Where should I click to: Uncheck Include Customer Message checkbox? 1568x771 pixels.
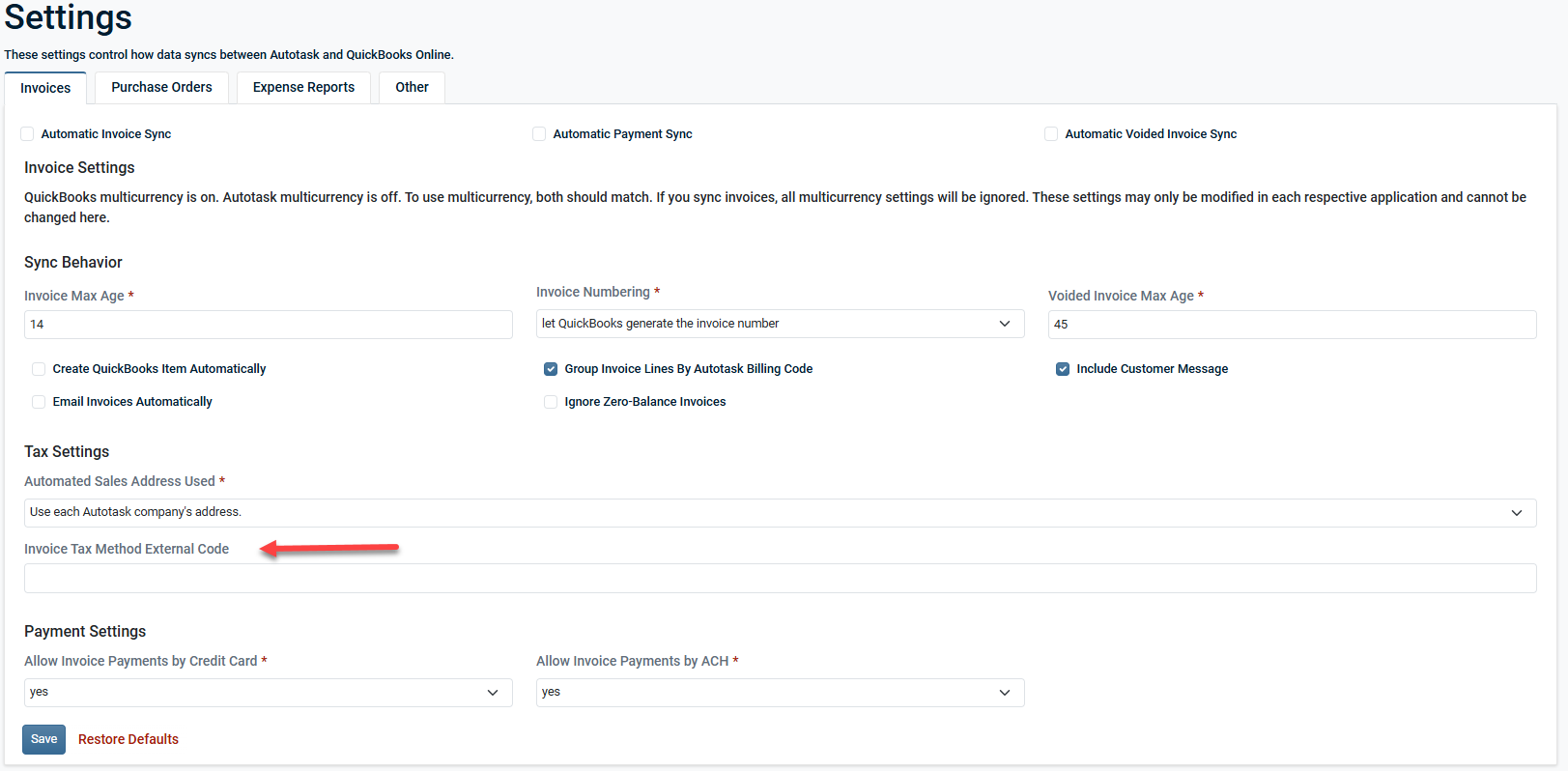point(1063,369)
